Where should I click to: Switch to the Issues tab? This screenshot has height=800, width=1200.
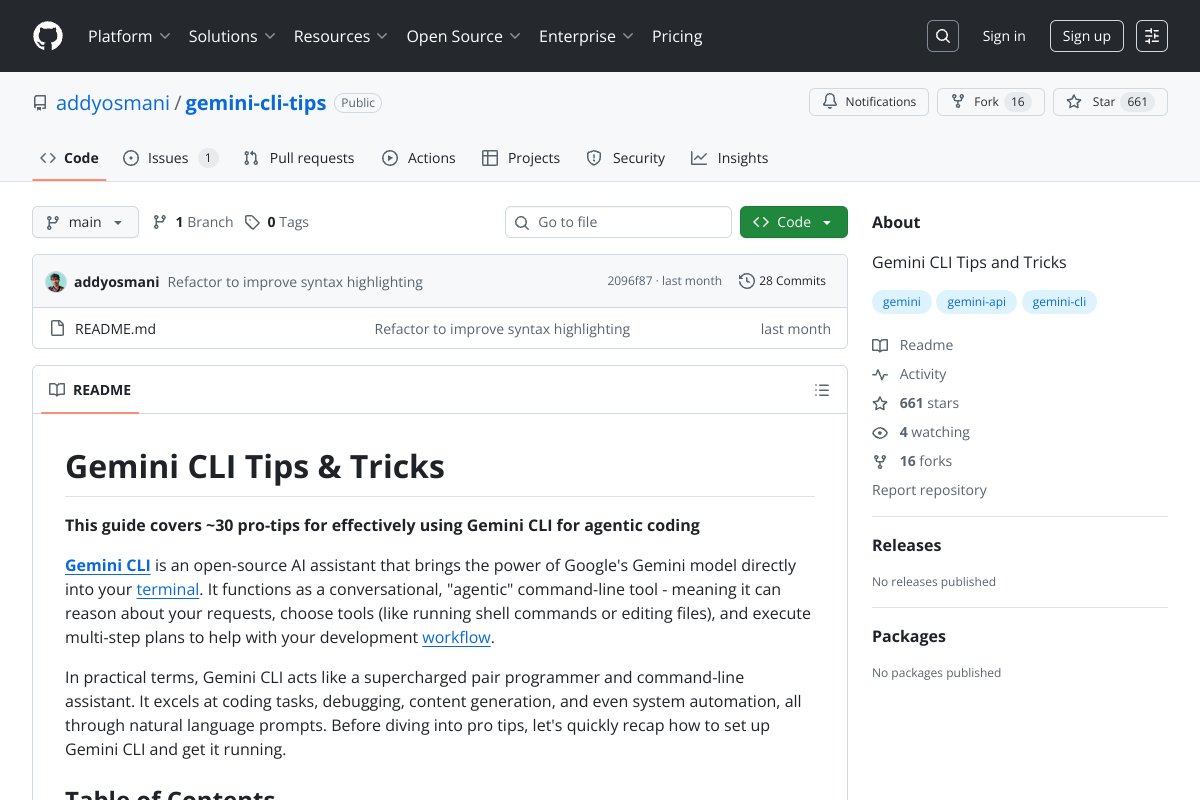click(x=170, y=158)
